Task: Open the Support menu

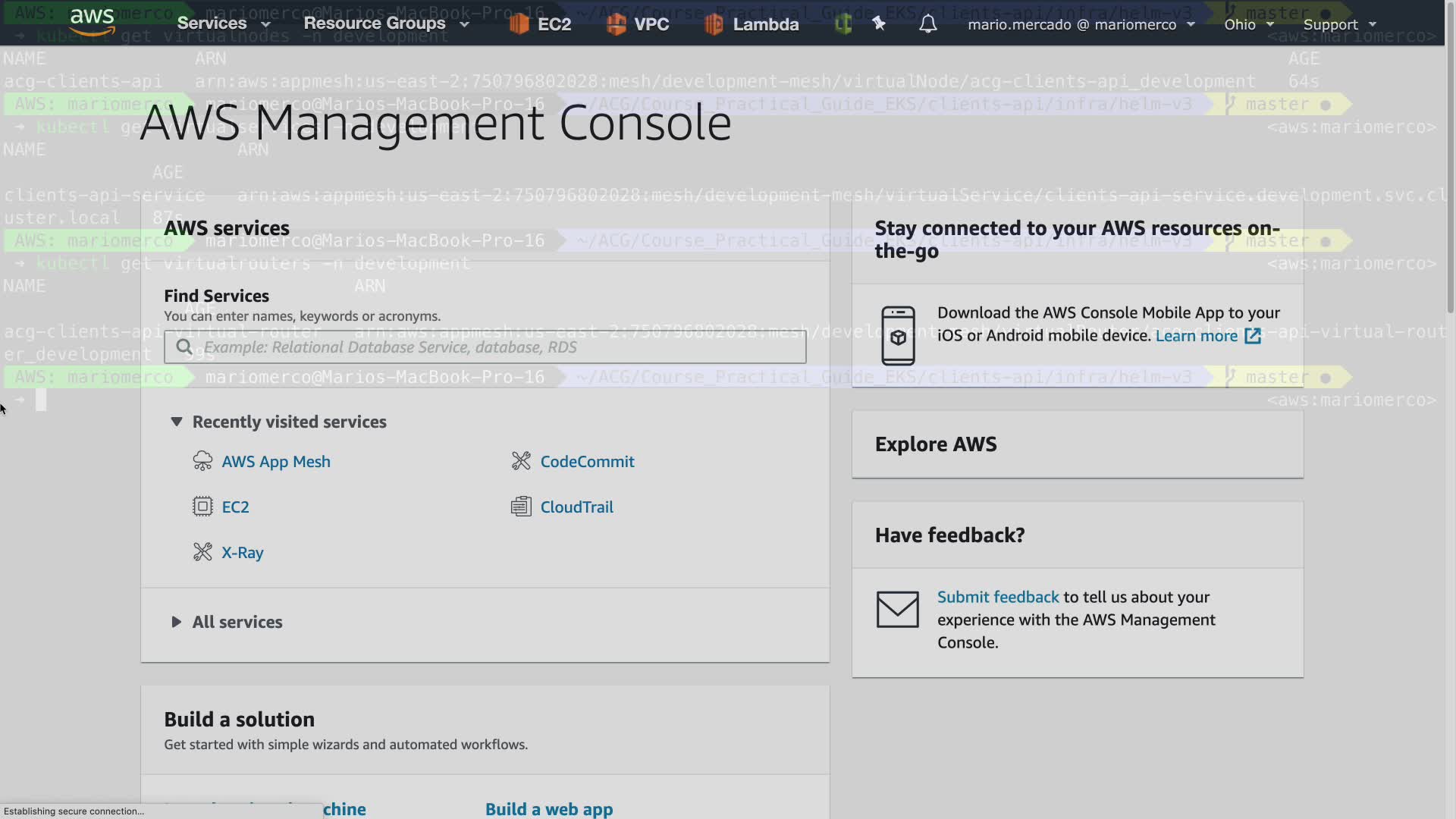Action: [1339, 24]
